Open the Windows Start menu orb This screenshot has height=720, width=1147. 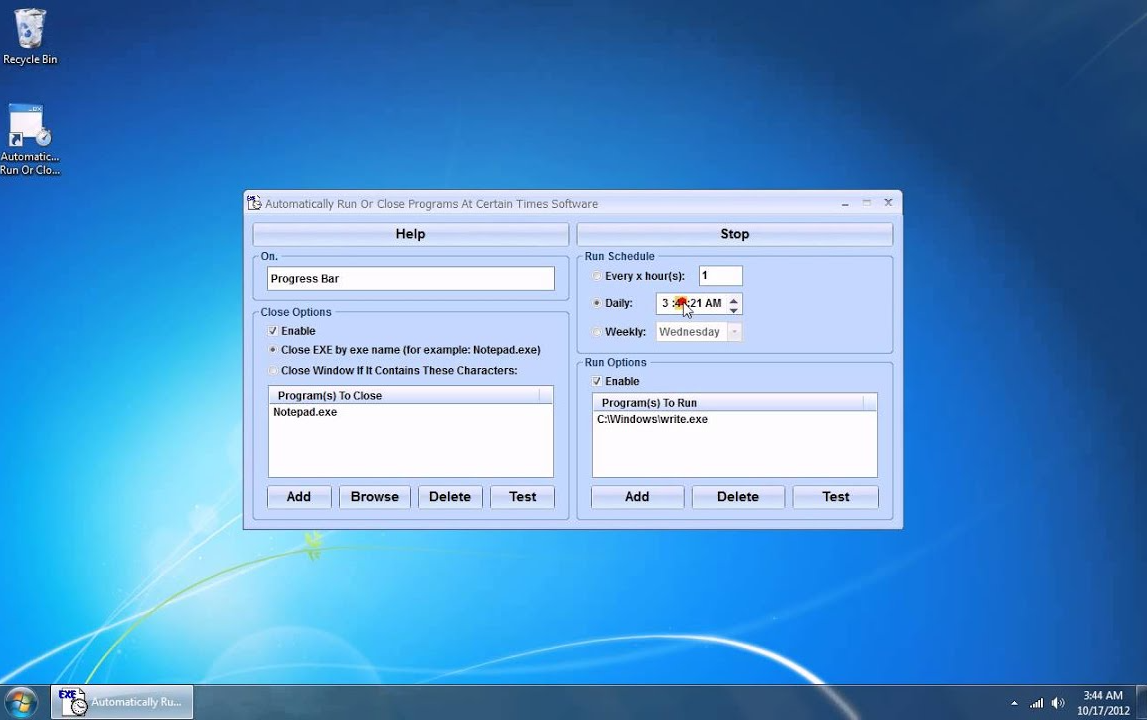point(21,702)
